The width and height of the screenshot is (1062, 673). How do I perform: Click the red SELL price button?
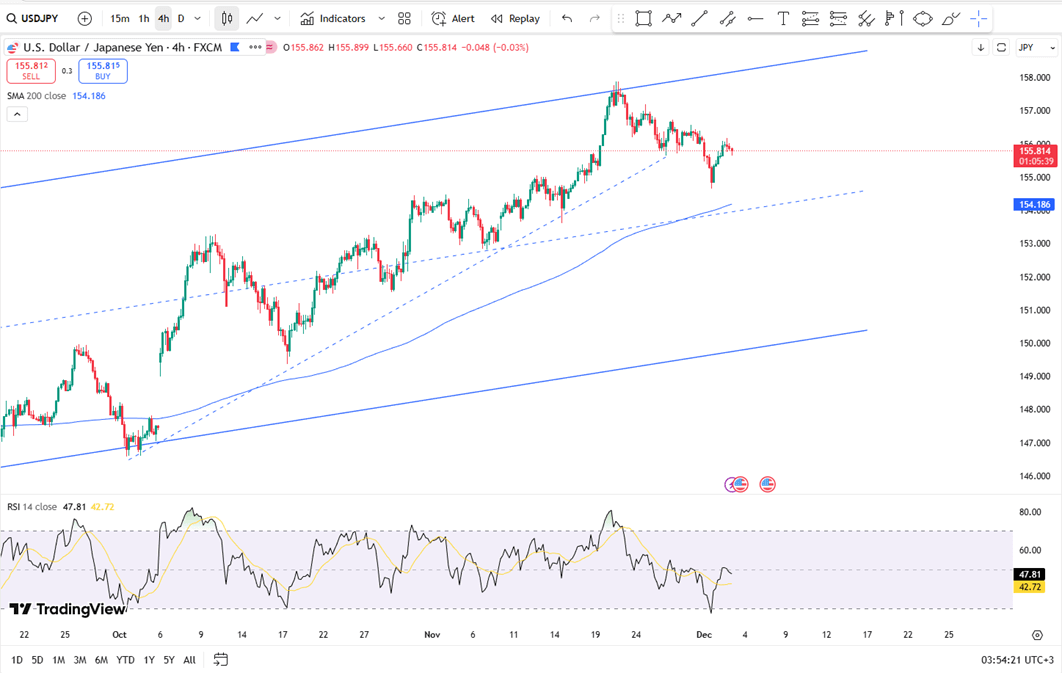point(30,70)
